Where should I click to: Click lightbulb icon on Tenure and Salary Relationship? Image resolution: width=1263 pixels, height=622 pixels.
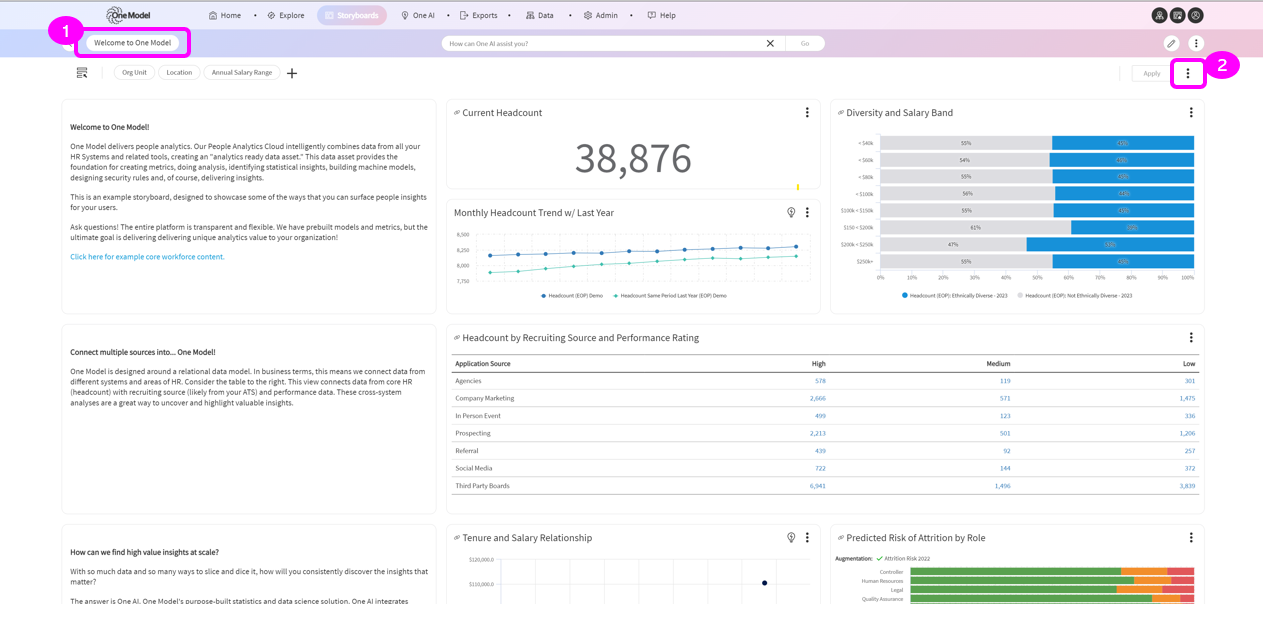click(791, 538)
